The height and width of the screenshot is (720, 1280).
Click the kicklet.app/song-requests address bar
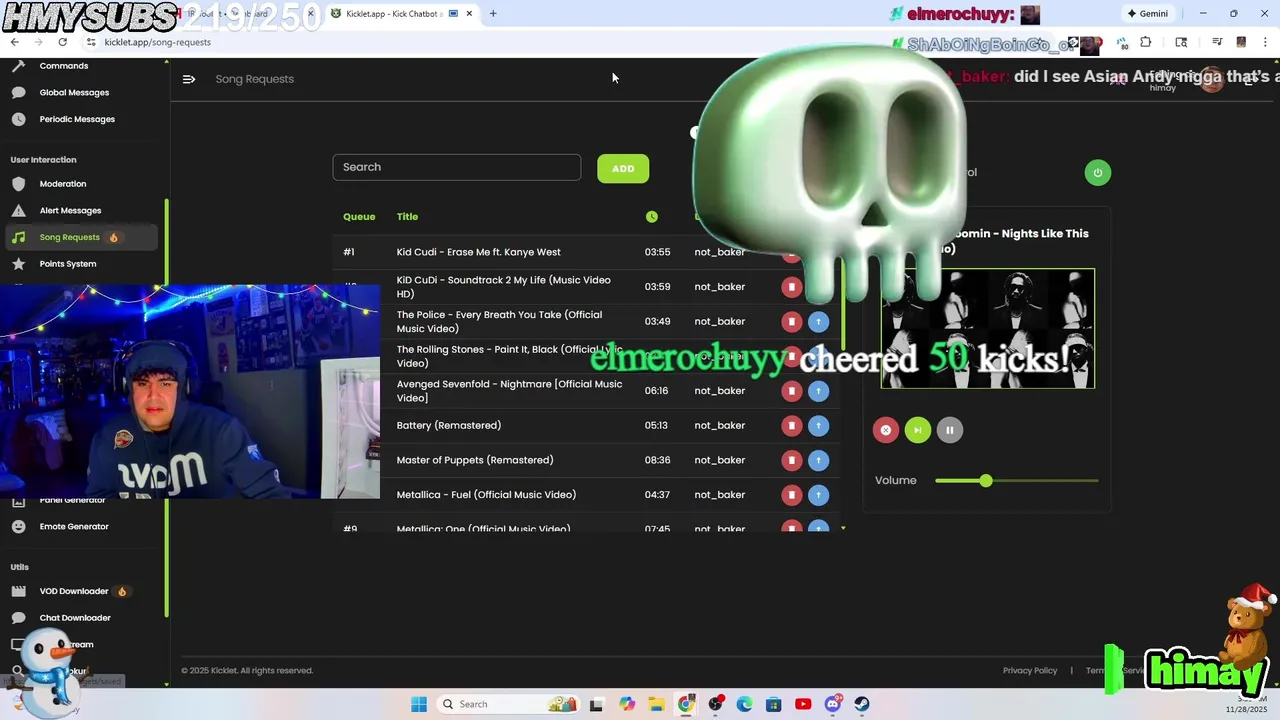click(157, 42)
